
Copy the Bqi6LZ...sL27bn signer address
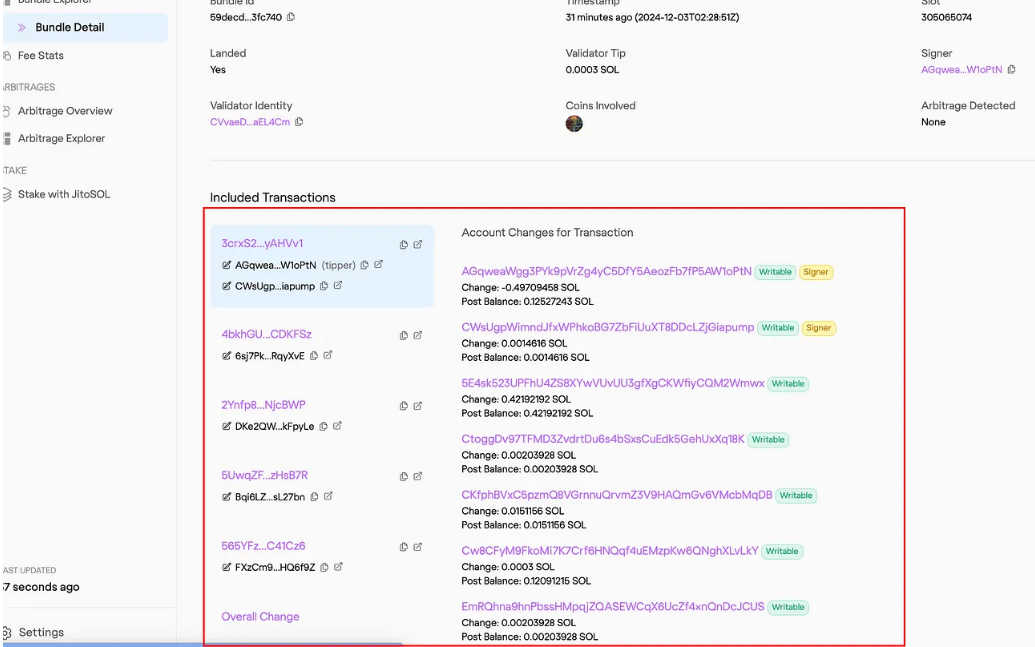[314, 496]
